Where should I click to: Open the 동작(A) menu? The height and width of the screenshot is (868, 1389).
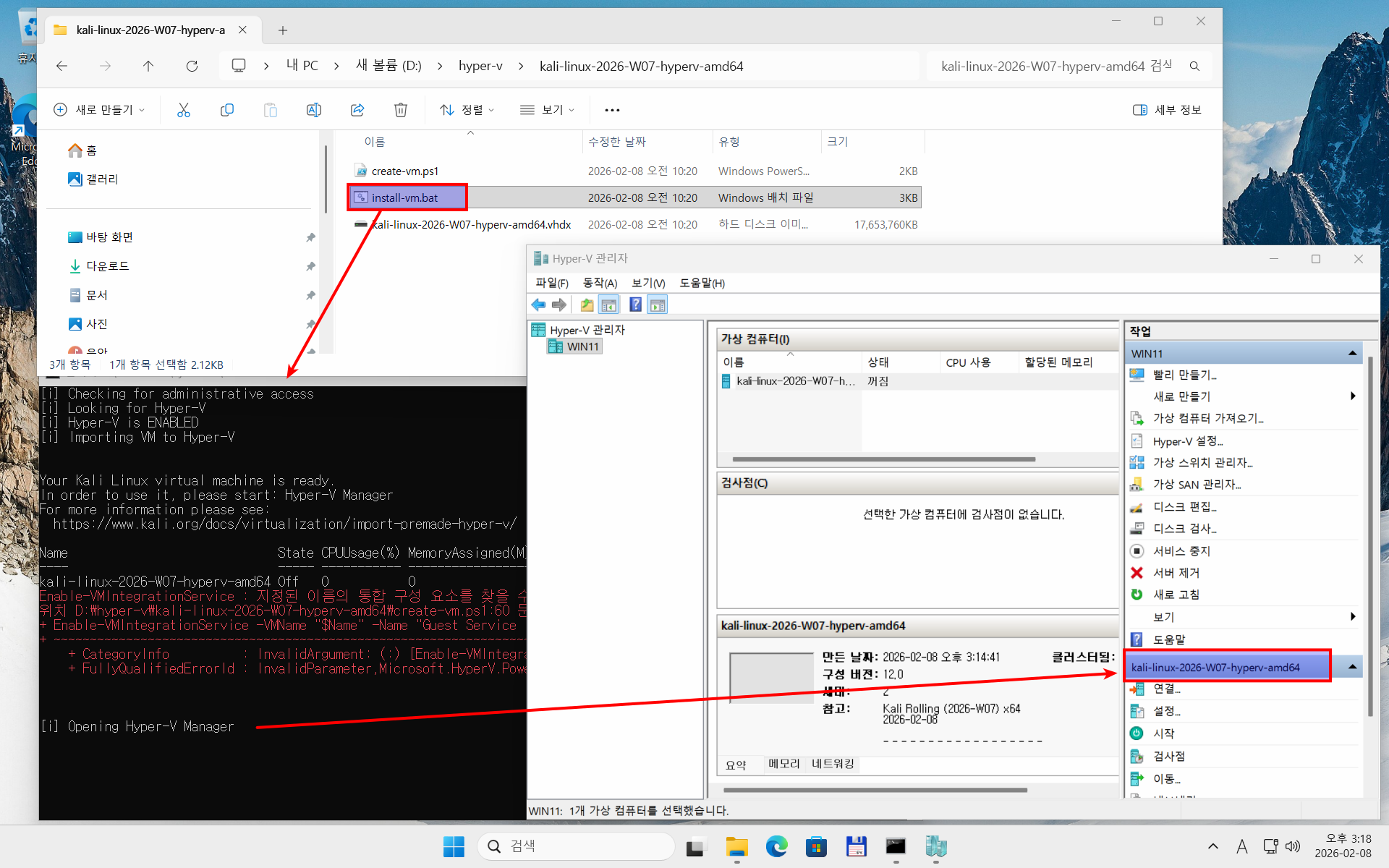point(600,283)
